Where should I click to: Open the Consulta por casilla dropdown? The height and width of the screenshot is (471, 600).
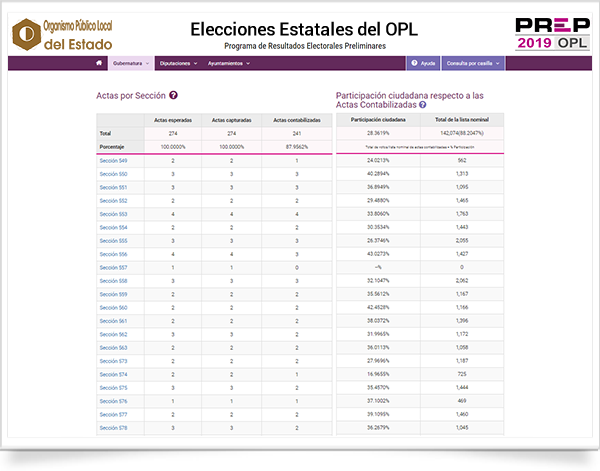click(473, 63)
